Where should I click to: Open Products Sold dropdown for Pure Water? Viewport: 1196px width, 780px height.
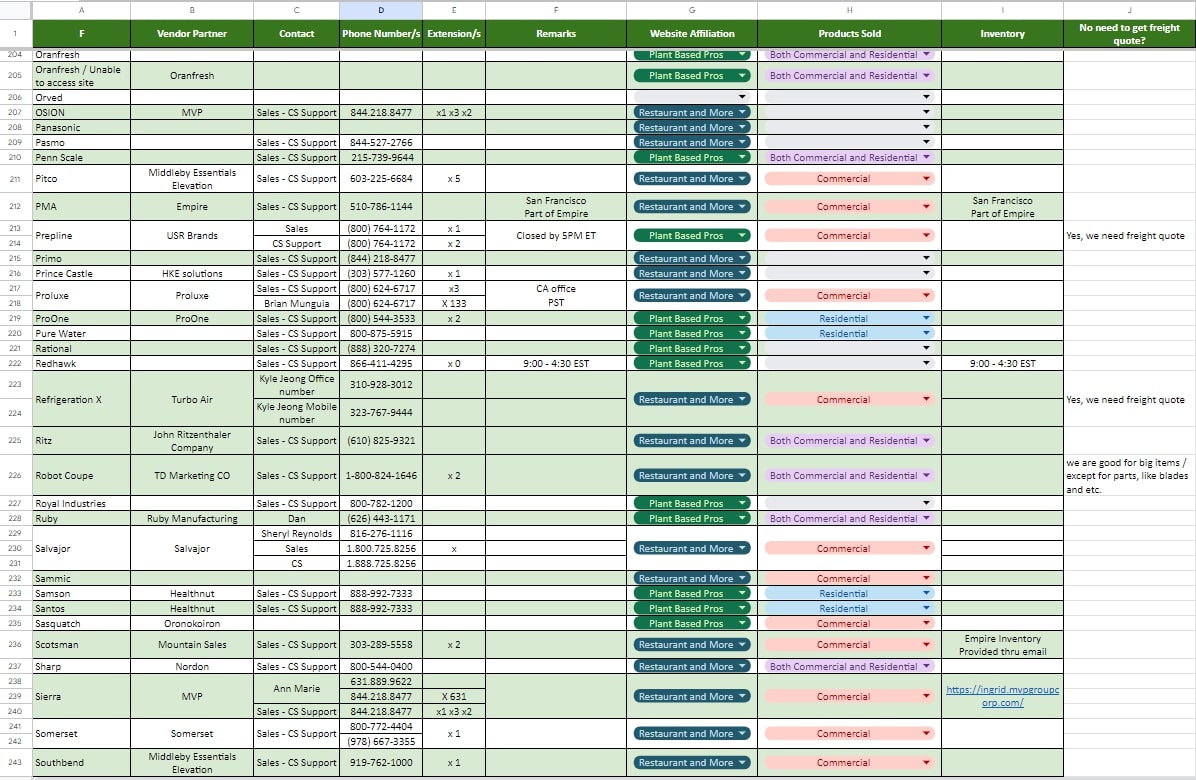849,333
